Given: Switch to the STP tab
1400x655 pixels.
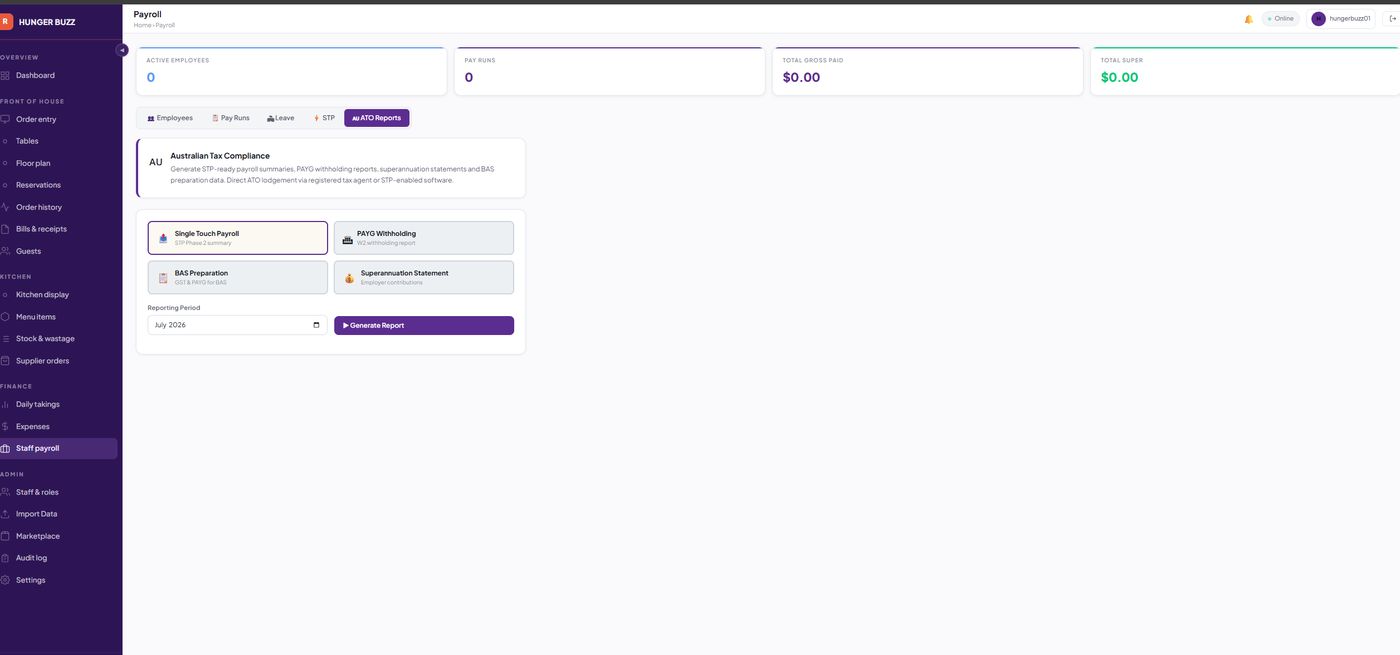Looking at the screenshot, I should (x=324, y=118).
